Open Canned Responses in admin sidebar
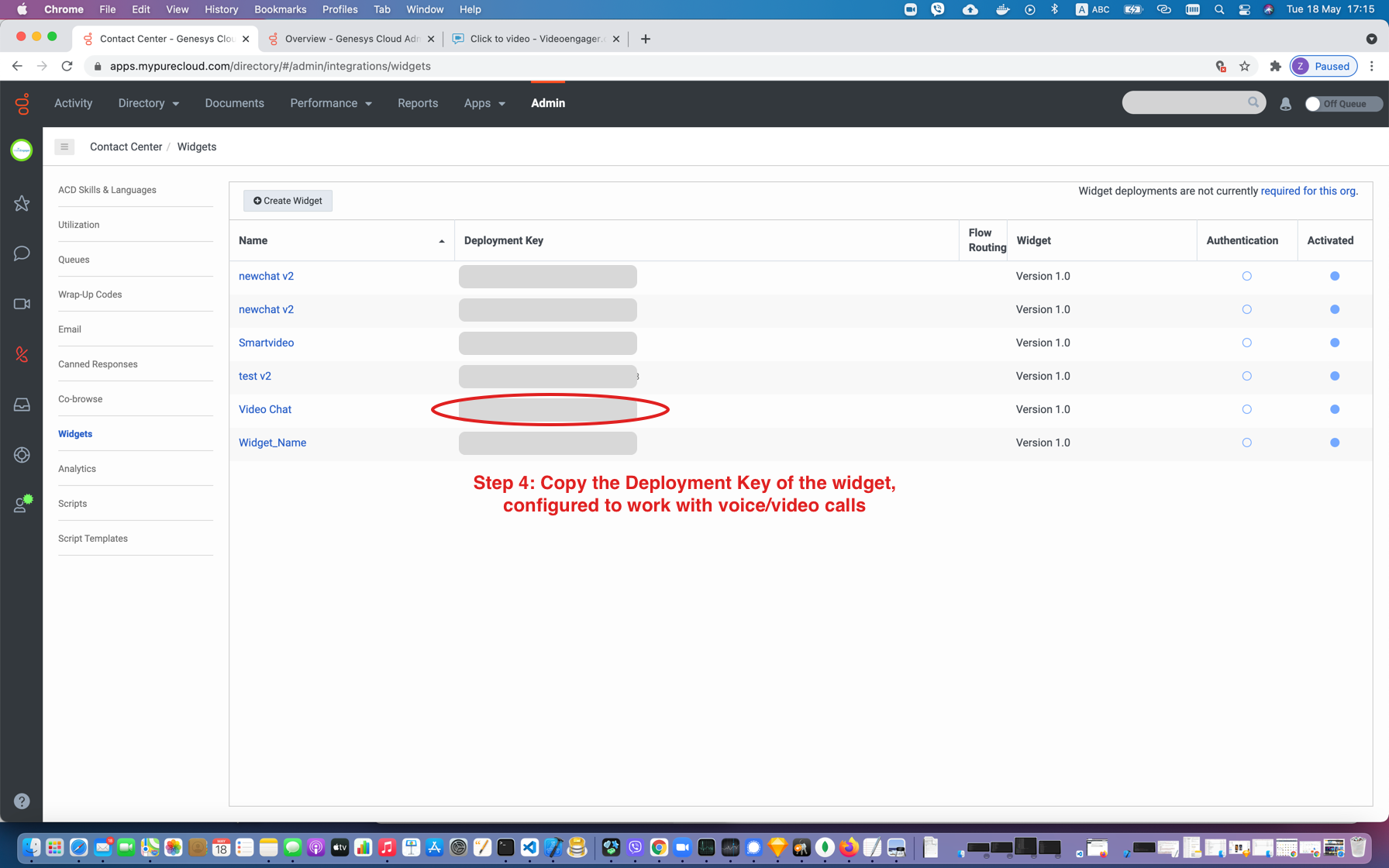The image size is (1389, 868). pyautogui.click(x=98, y=364)
